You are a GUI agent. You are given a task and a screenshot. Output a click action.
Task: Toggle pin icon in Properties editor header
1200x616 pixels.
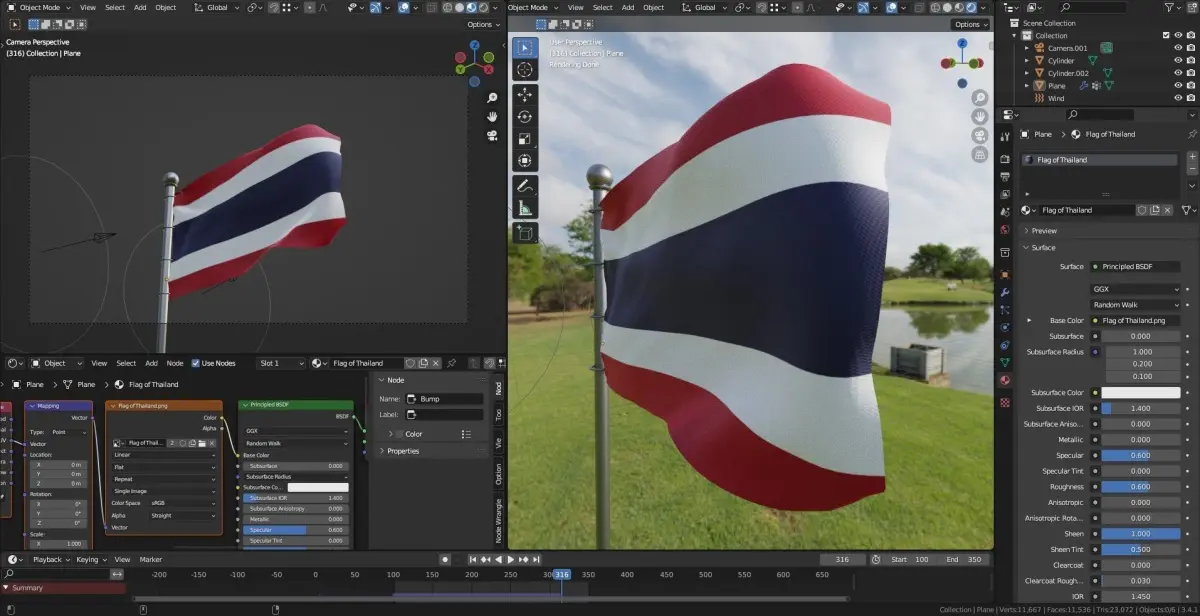[1191, 134]
